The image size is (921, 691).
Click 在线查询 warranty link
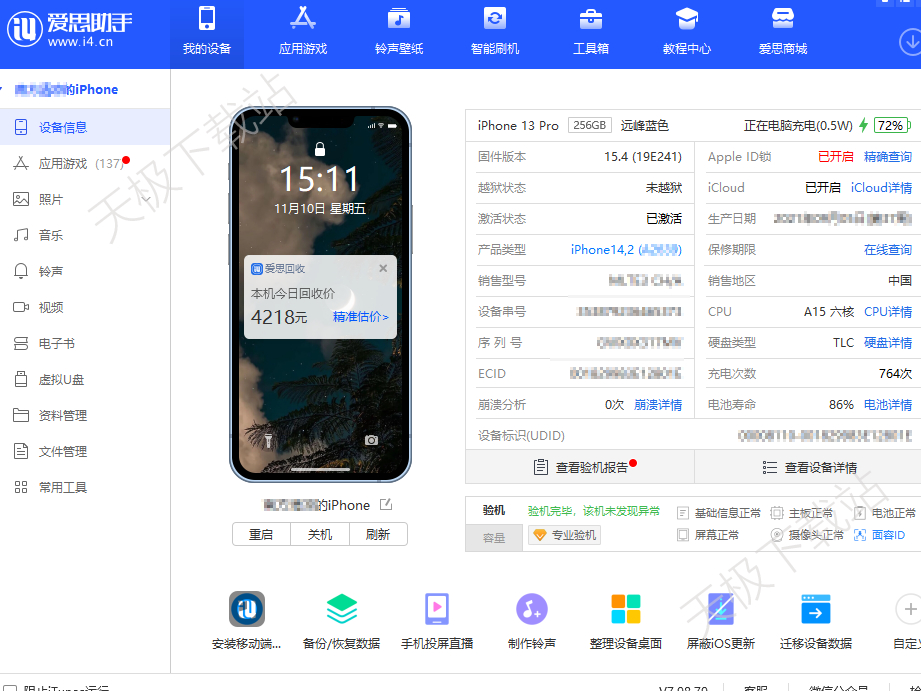[888, 250]
